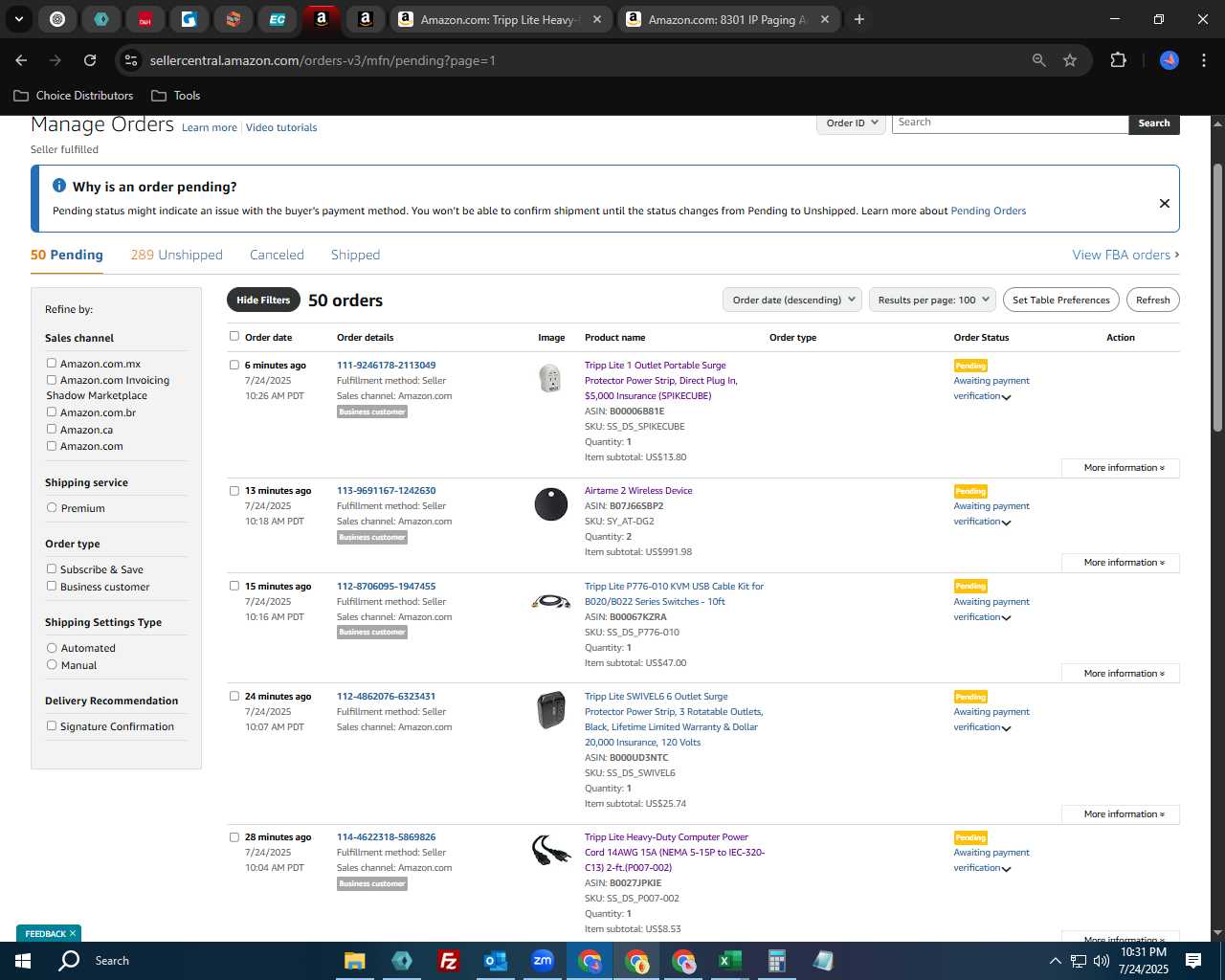Screen dimensions: 1225x980
Task: Open Order date (descending) sort dropdown
Action: (792, 300)
